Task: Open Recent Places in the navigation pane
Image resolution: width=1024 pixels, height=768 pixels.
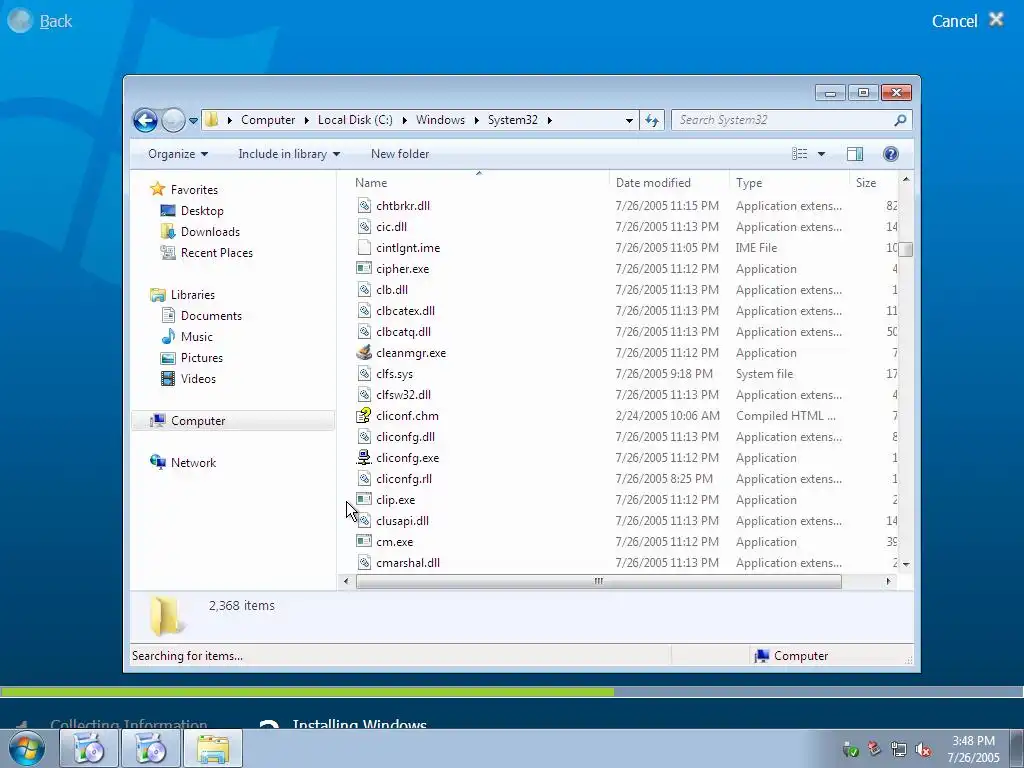Action: [x=216, y=253]
